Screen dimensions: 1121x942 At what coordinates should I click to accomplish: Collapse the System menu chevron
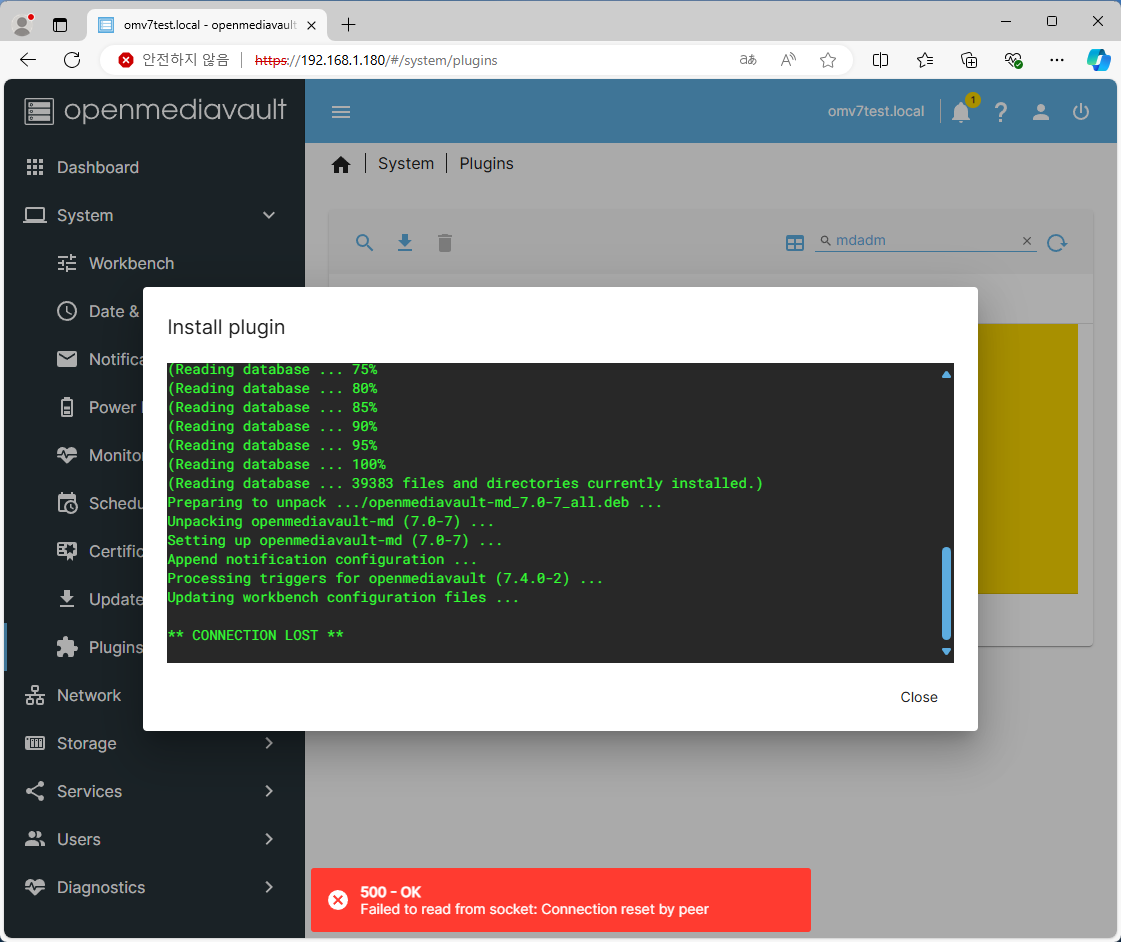tap(269, 215)
